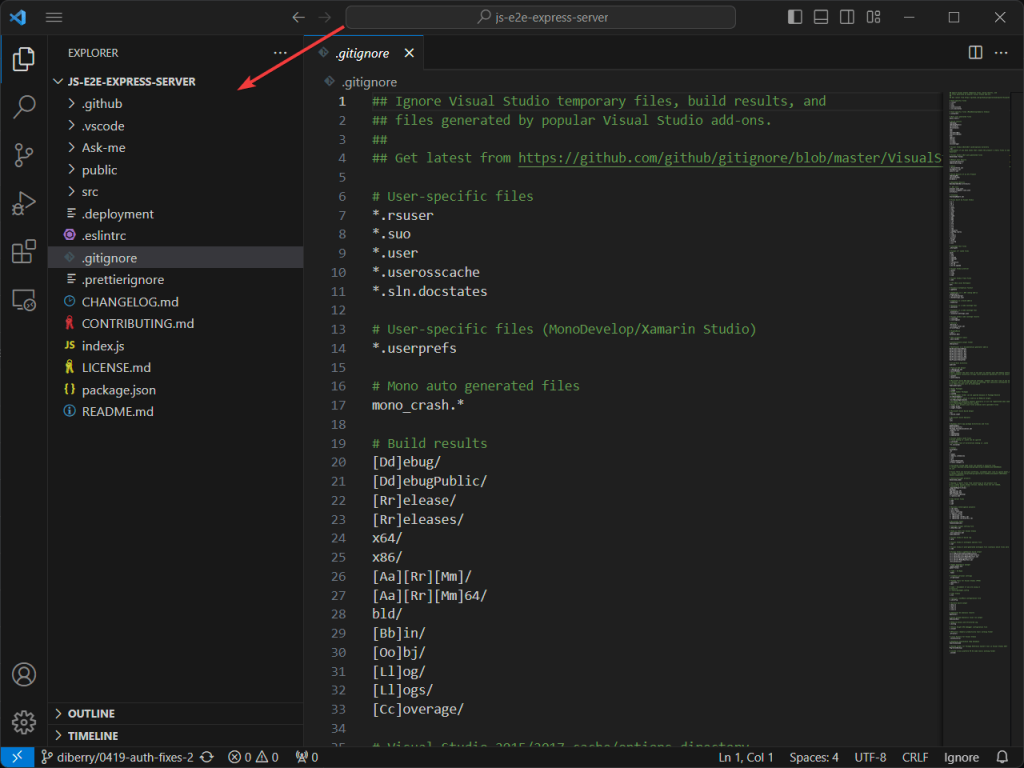Open Settings via gear icon
The height and width of the screenshot is (768, 1024).
click(24, 722)
